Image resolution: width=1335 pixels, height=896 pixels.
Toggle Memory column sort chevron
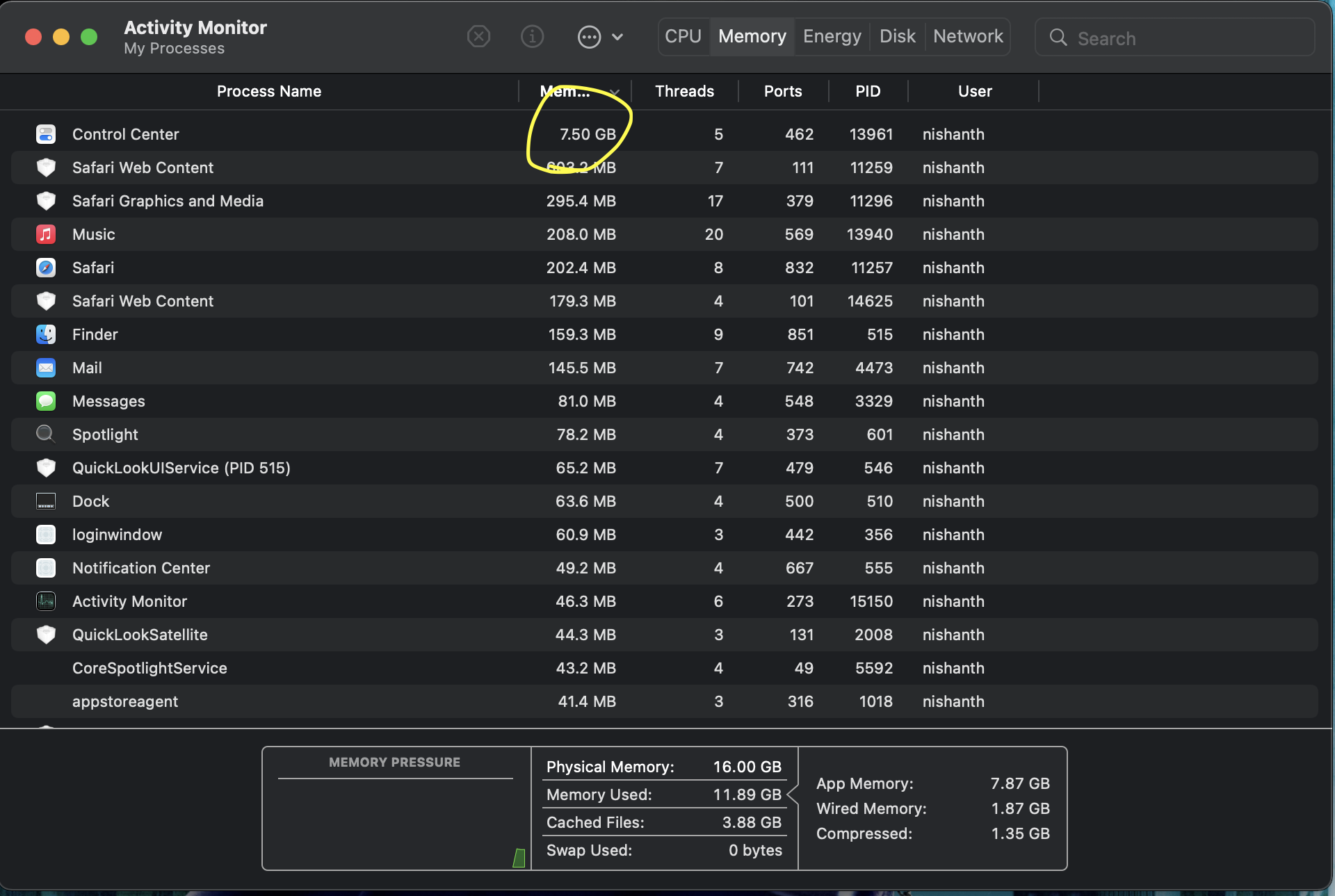coord(615,92)
